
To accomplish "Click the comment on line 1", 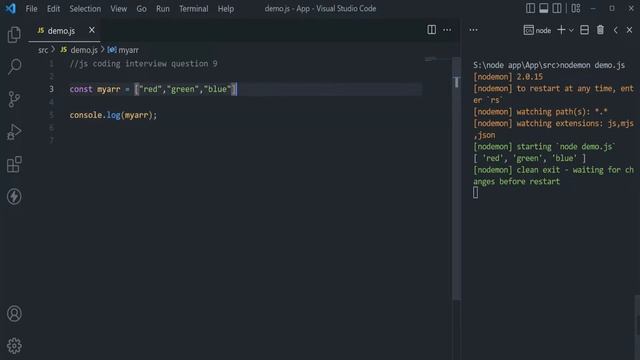I will (x=143, y=64).
